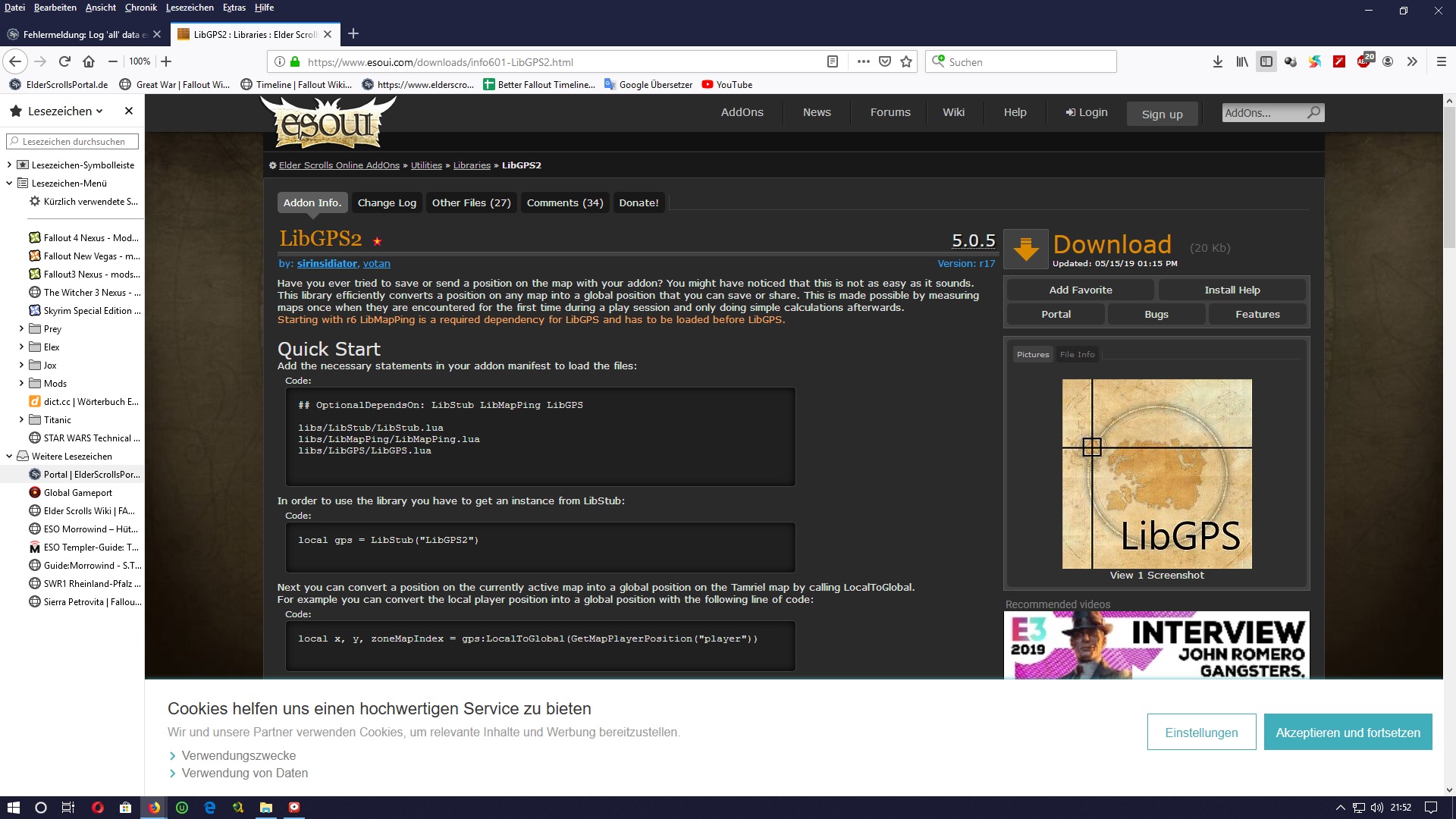1456x819 pixels.
Task: Open the Lesezeichen sidebar dropdown
Action: [64, 111]
